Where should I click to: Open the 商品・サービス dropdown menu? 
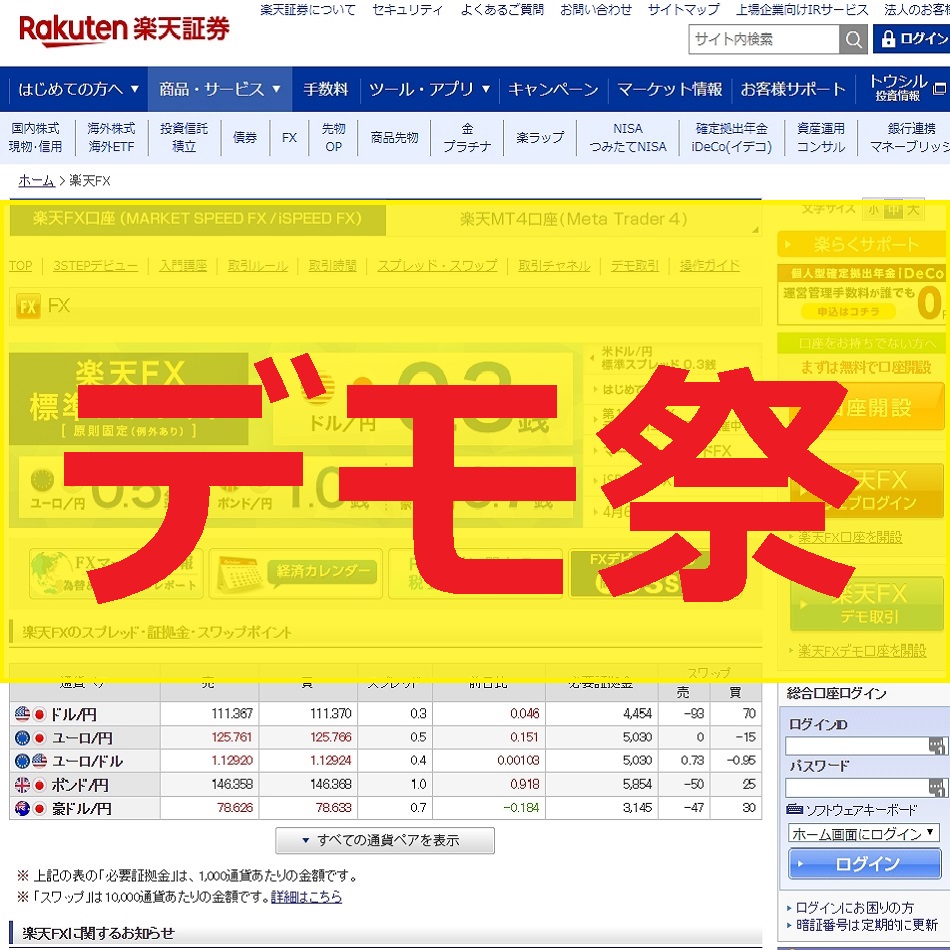pyautogui.click(x=220, y=90)
